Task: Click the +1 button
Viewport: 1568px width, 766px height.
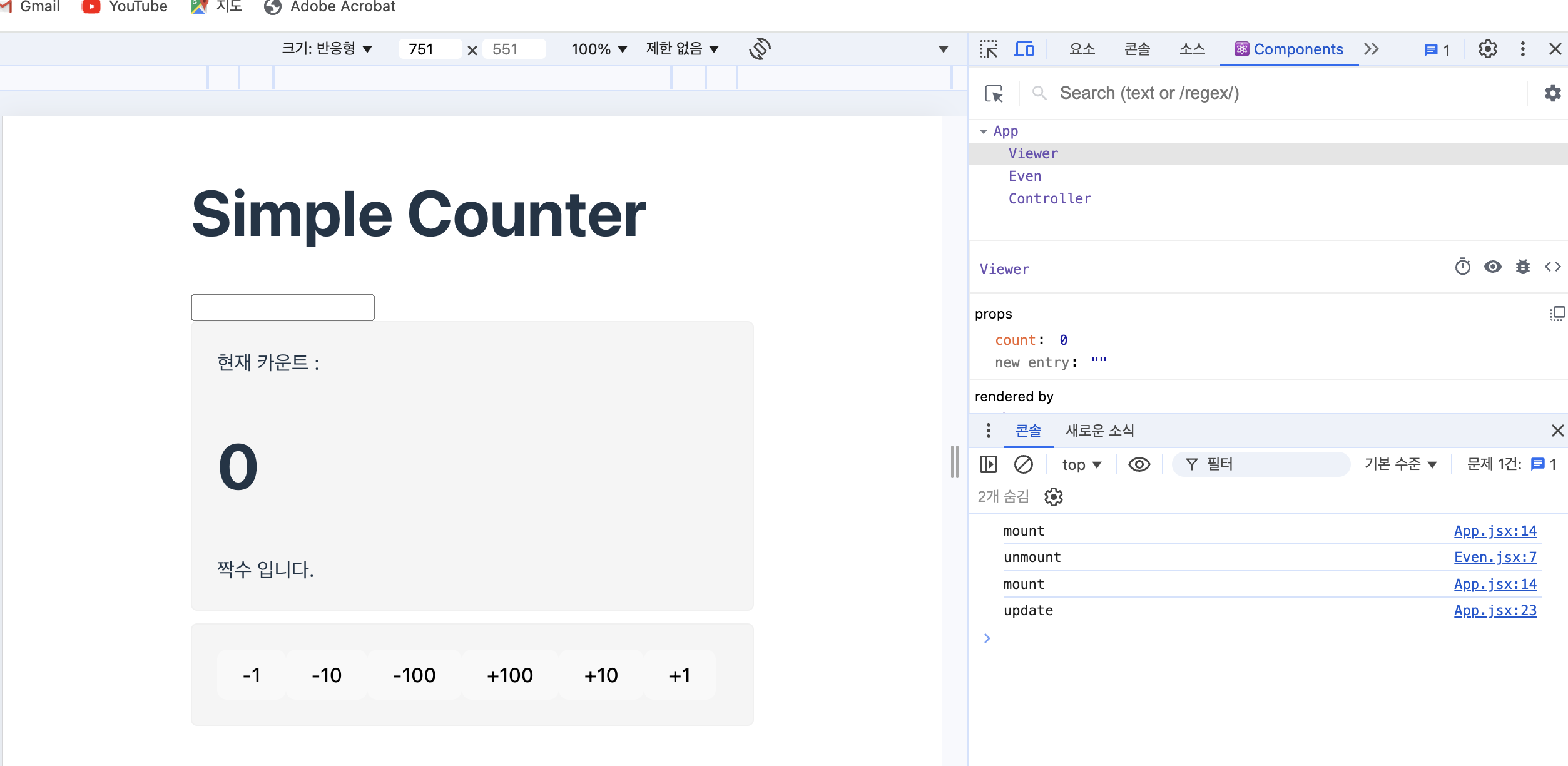Action: [x=680, y=675]
